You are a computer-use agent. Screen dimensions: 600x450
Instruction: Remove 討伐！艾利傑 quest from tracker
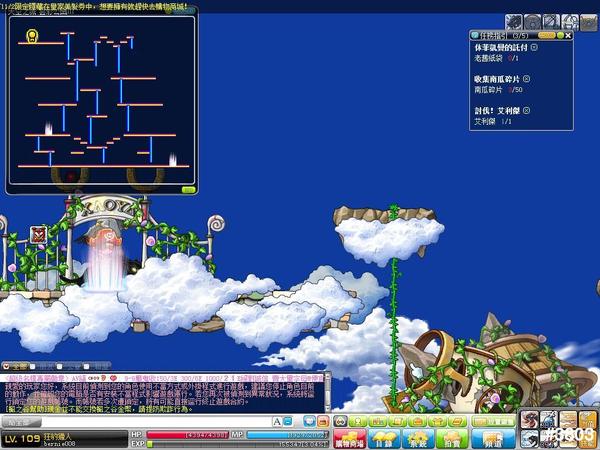coord(527,111)
